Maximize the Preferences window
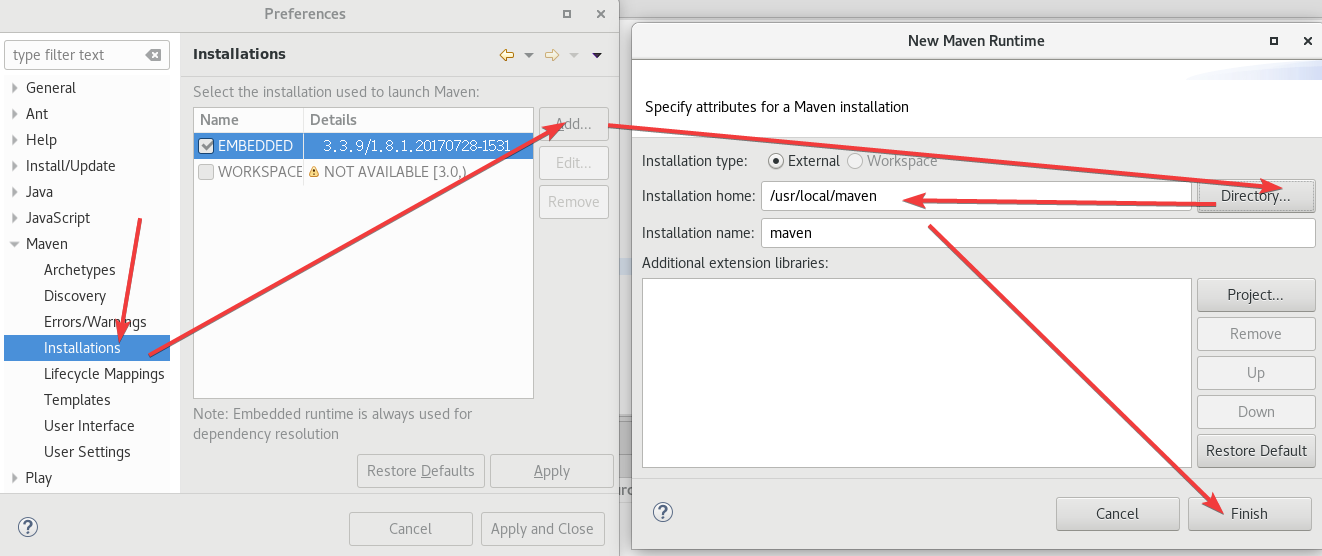The image size is (1322, 556). (x=567, y=14)
